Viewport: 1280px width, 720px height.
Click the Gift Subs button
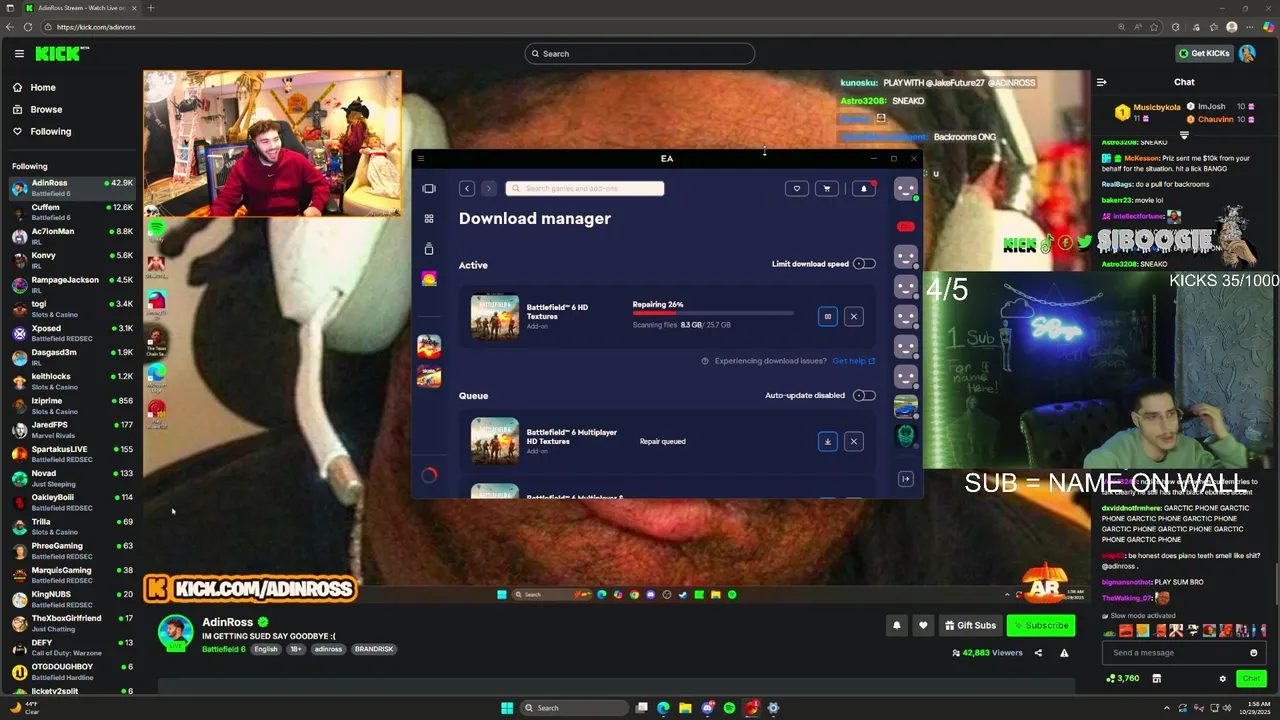pos(970,626)
